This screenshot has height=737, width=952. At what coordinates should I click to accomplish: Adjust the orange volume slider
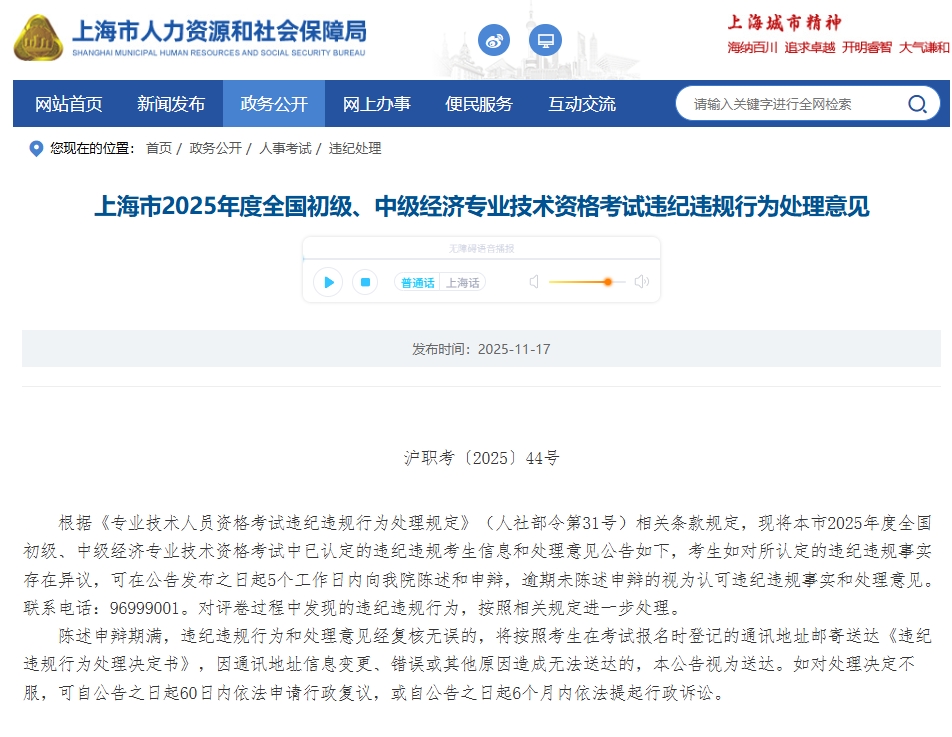tap(607, 282)
